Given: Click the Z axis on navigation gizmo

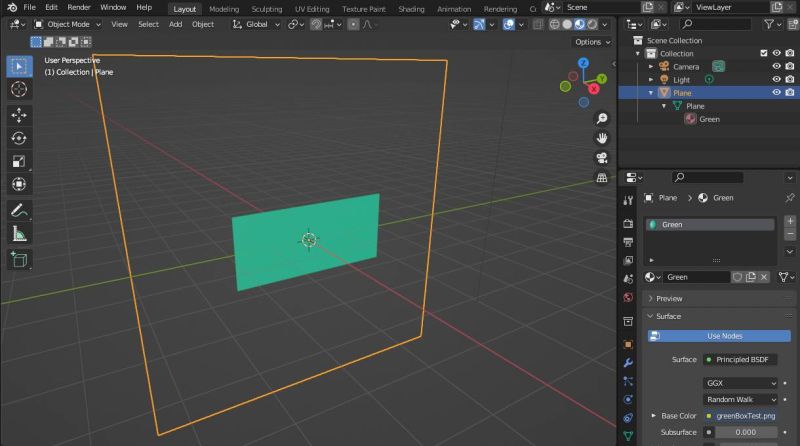Looking at the screenshot, I should (583, 63).
